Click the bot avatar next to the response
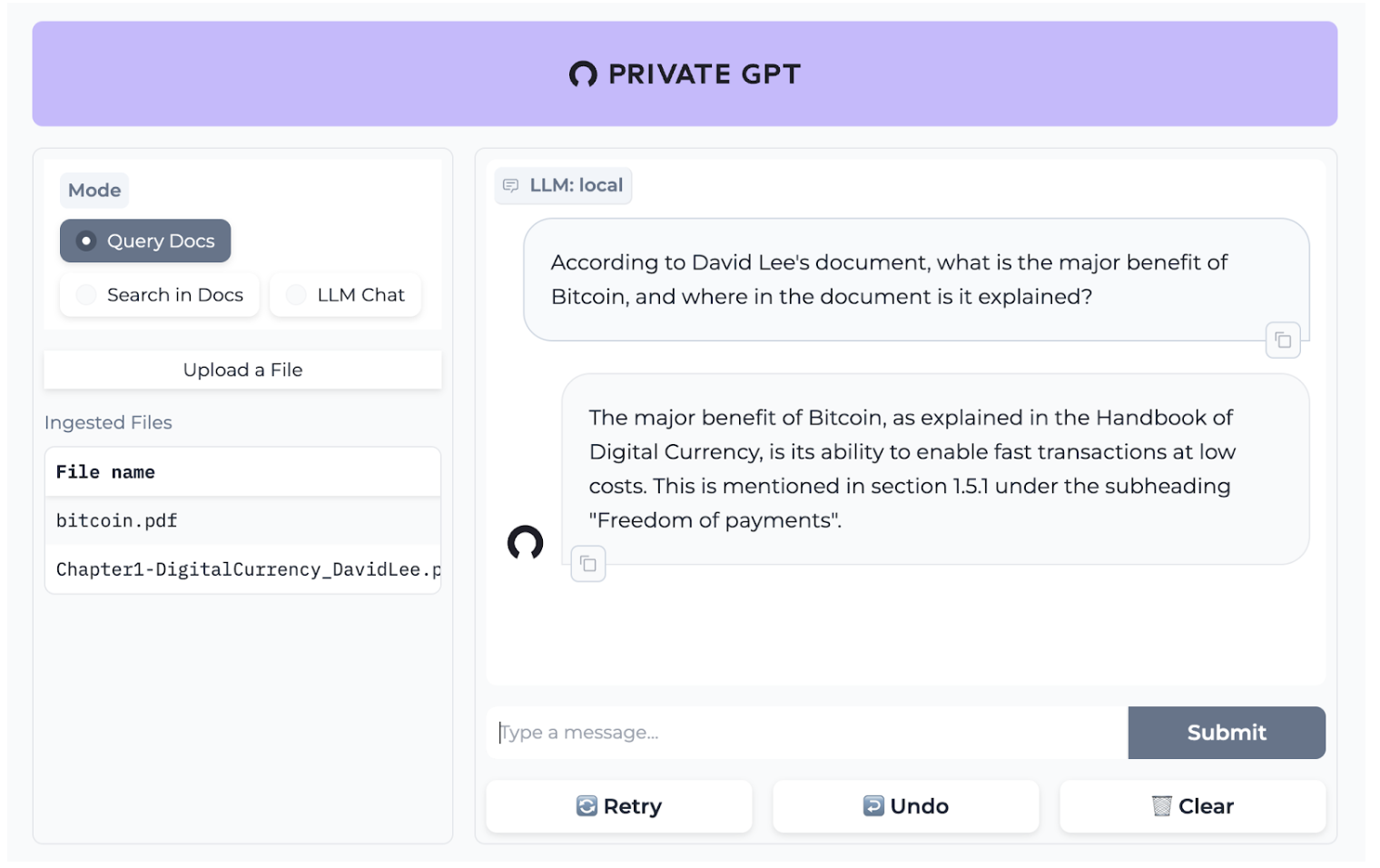 pyautogui.click(x=527, y=542)
